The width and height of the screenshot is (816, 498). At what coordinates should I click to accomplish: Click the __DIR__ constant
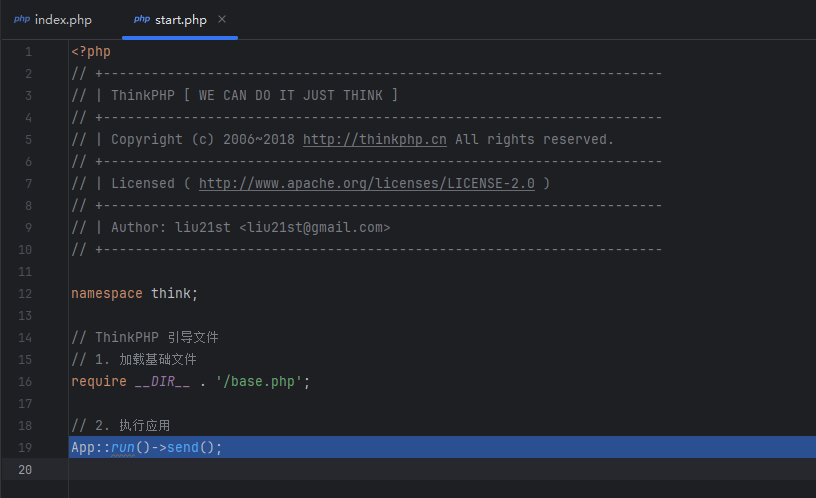click(162, 381)
